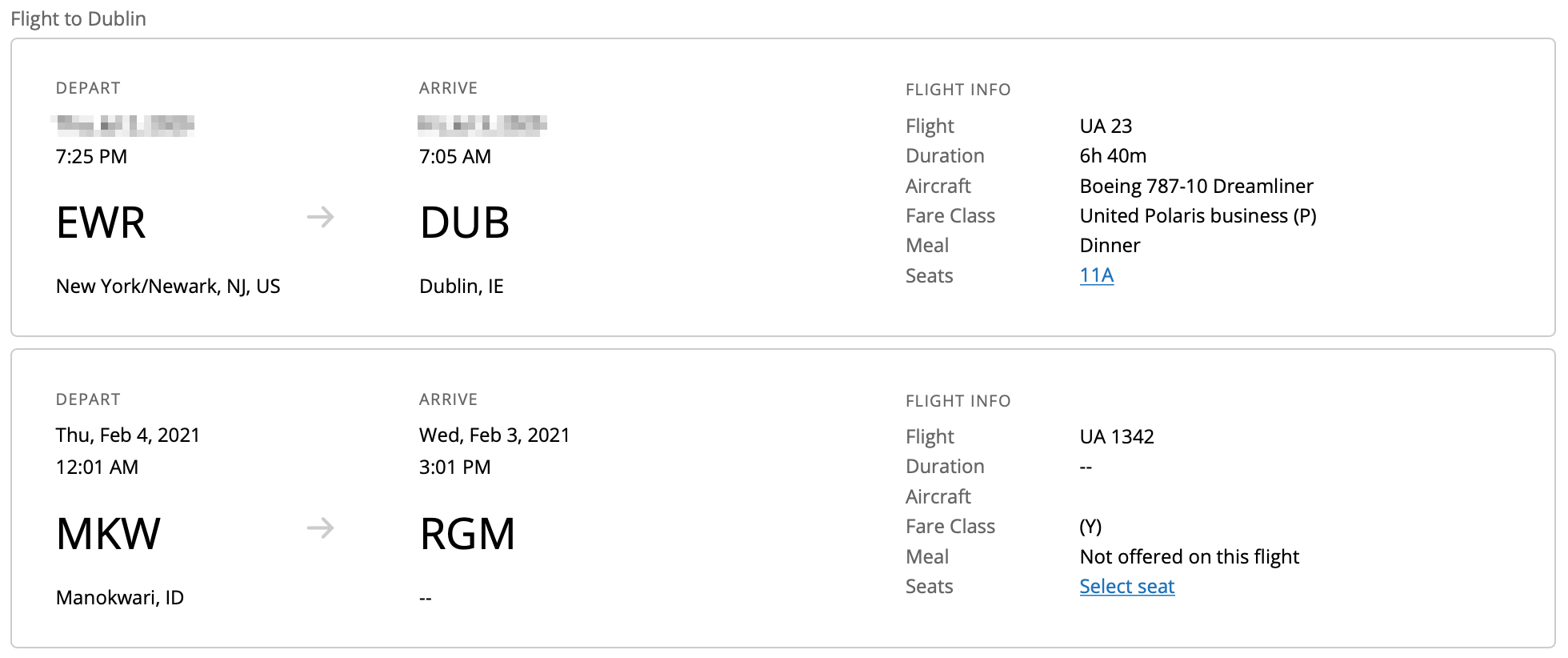The width and height of the screenshot is (1568, 658).
Task: Click the MKW airport code
Action: [x=108, y=534]
